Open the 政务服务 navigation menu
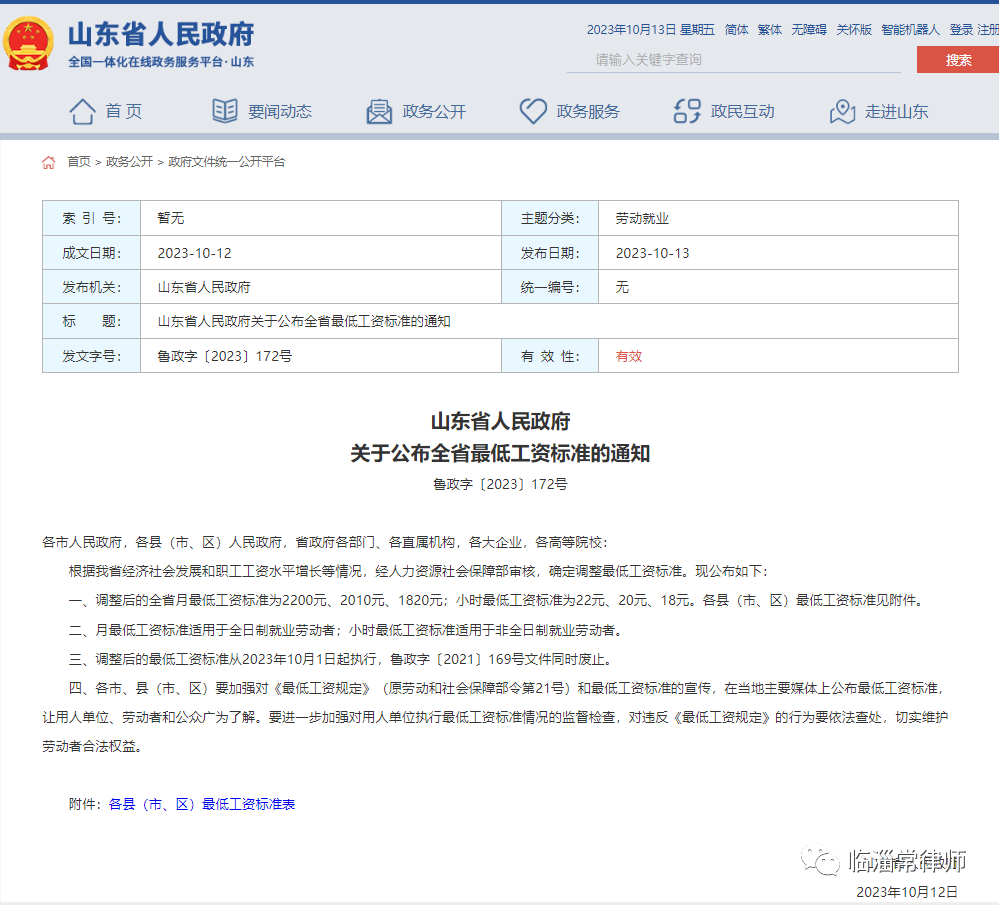 point(588,112)
